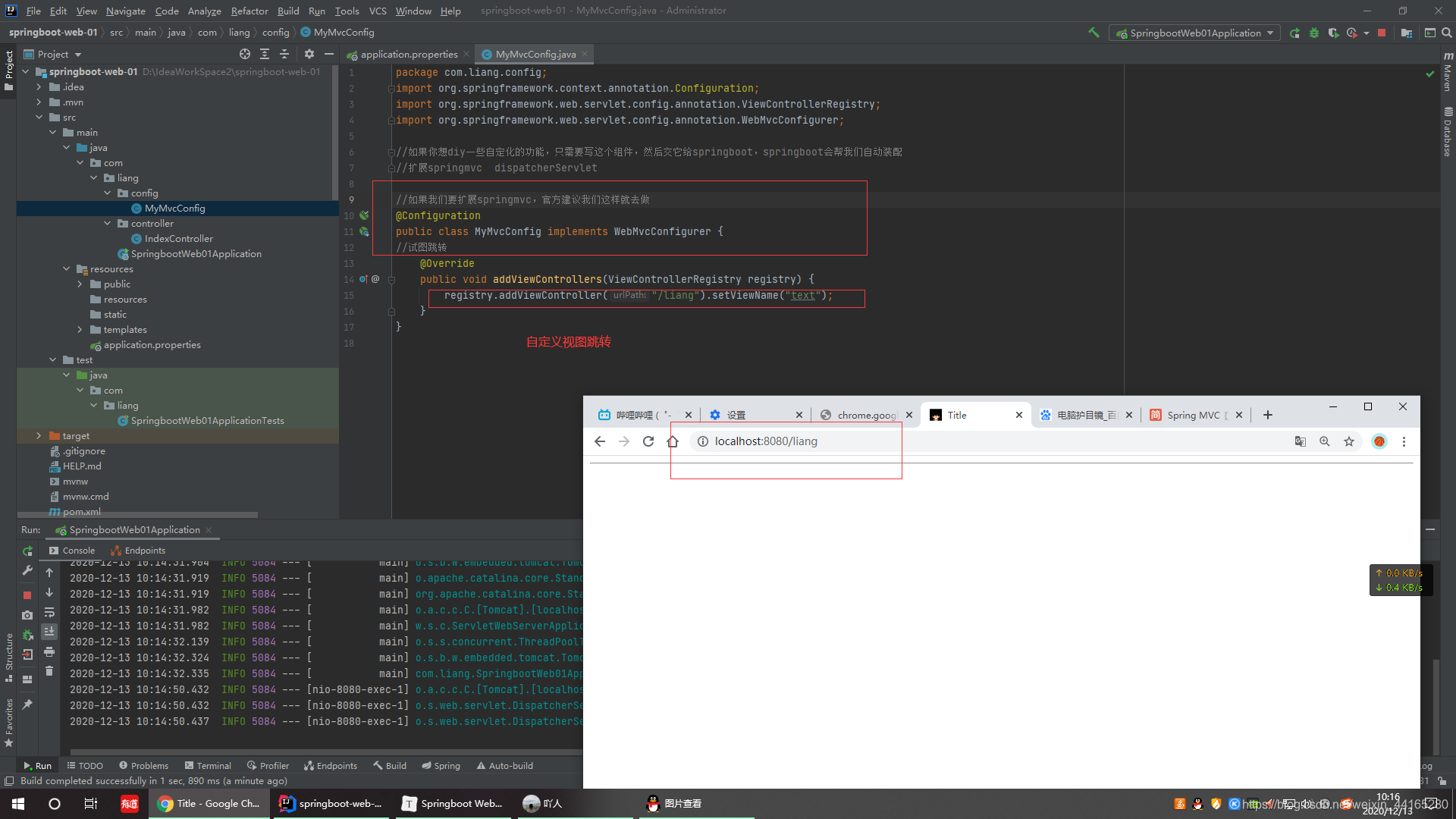Screen dimensions: 1456x819
Task: Open Project Structure icon in toolbar
Action: (x=1407, y=33)
